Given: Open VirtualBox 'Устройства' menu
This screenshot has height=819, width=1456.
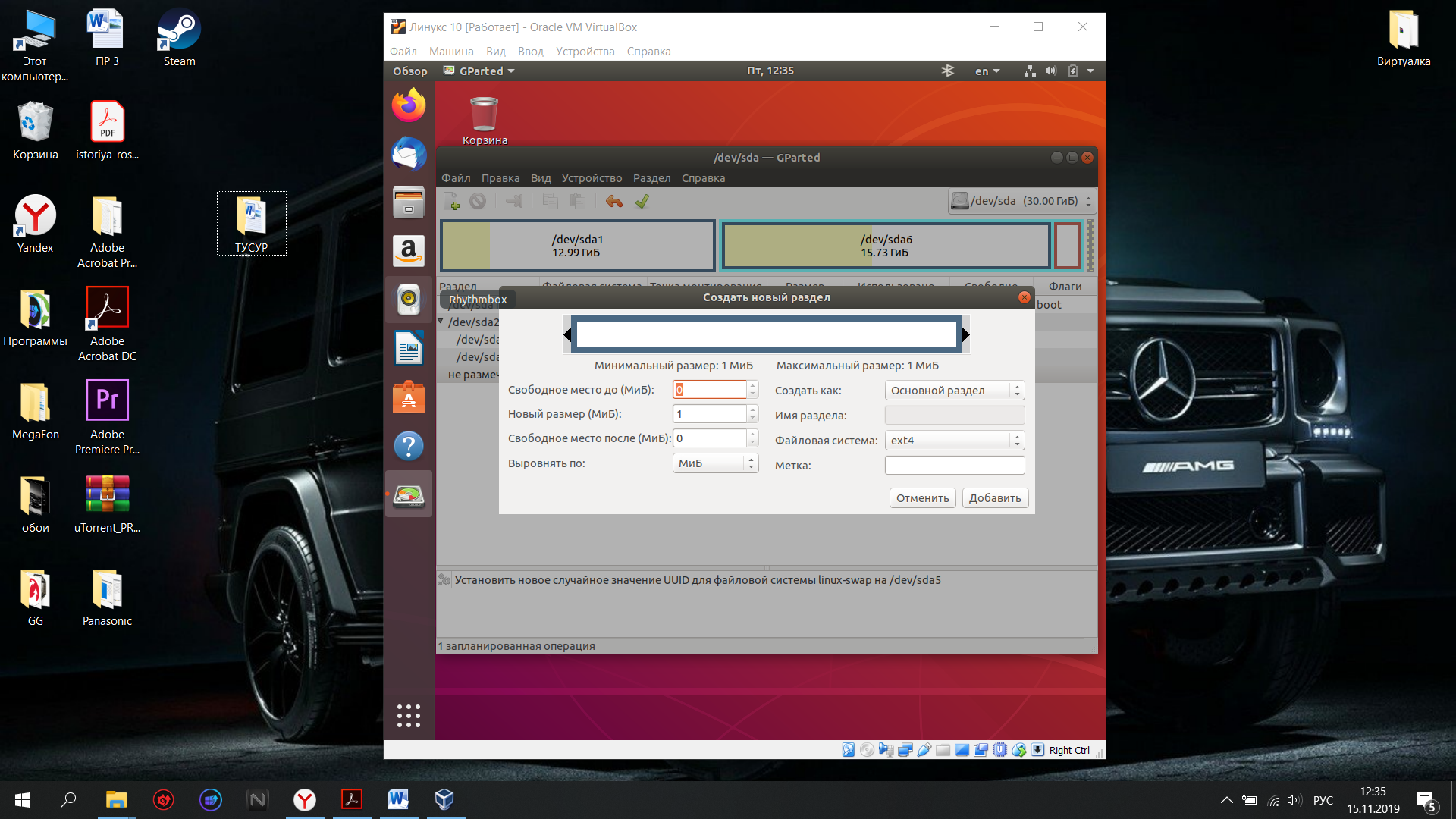Looking at the screenshot, I should coord(585,52).
